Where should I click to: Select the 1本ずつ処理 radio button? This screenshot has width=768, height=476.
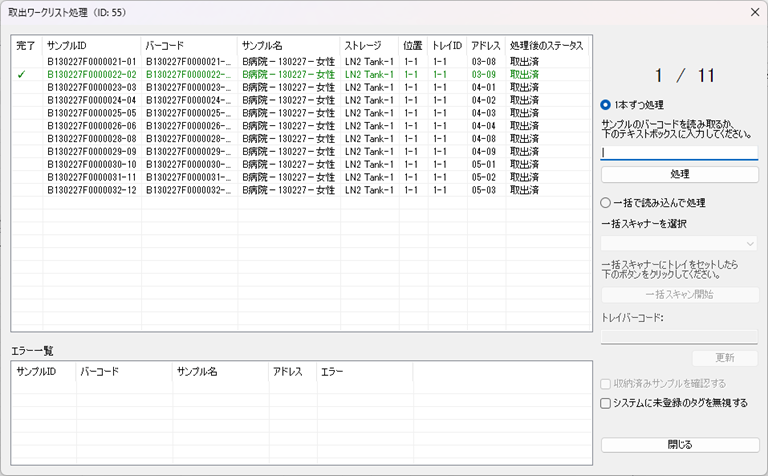(606, 105)
